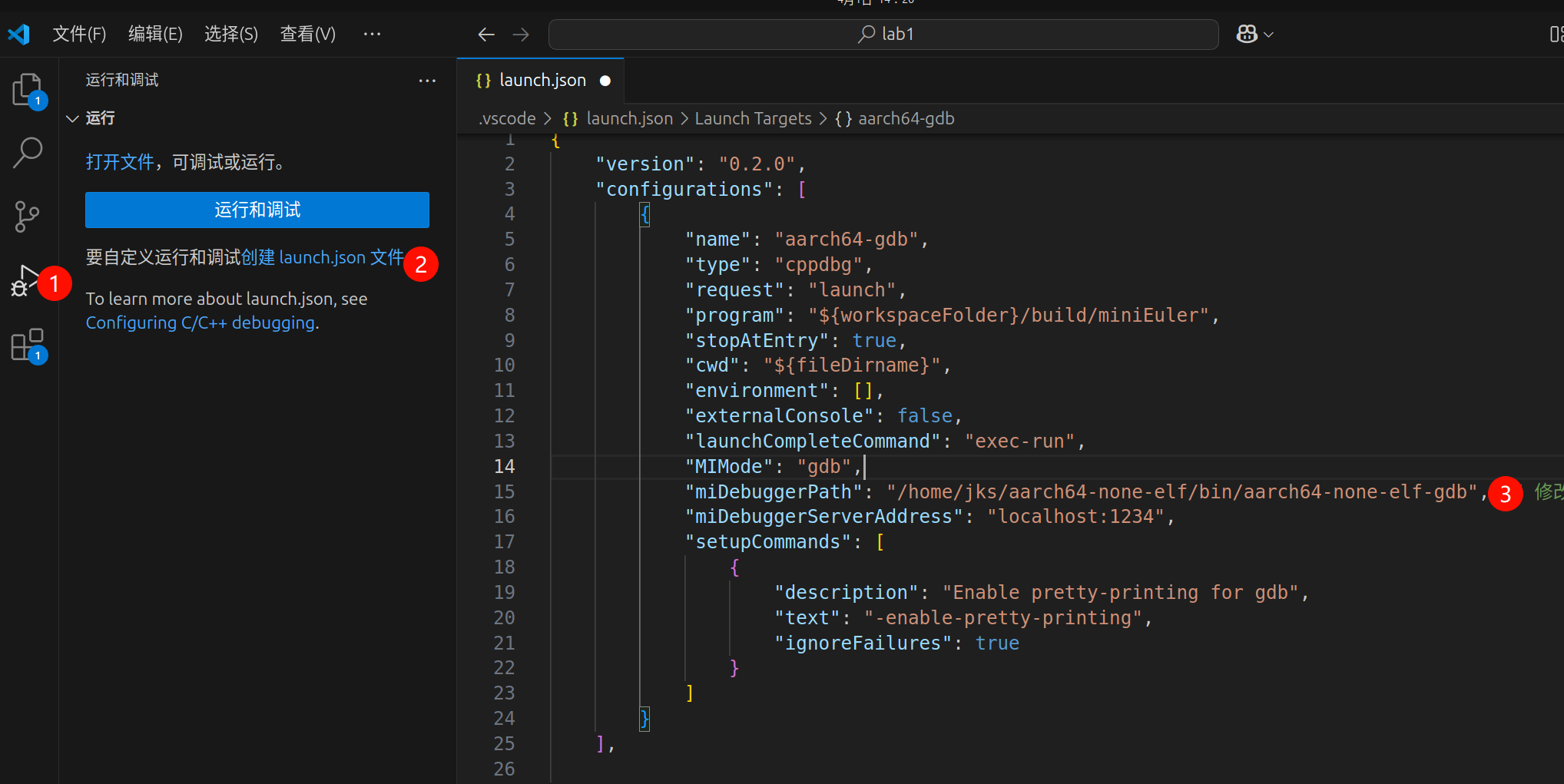Click the Copilot icon in the title bar
The image size is (1564, 784).
[x=1246, y=34]
